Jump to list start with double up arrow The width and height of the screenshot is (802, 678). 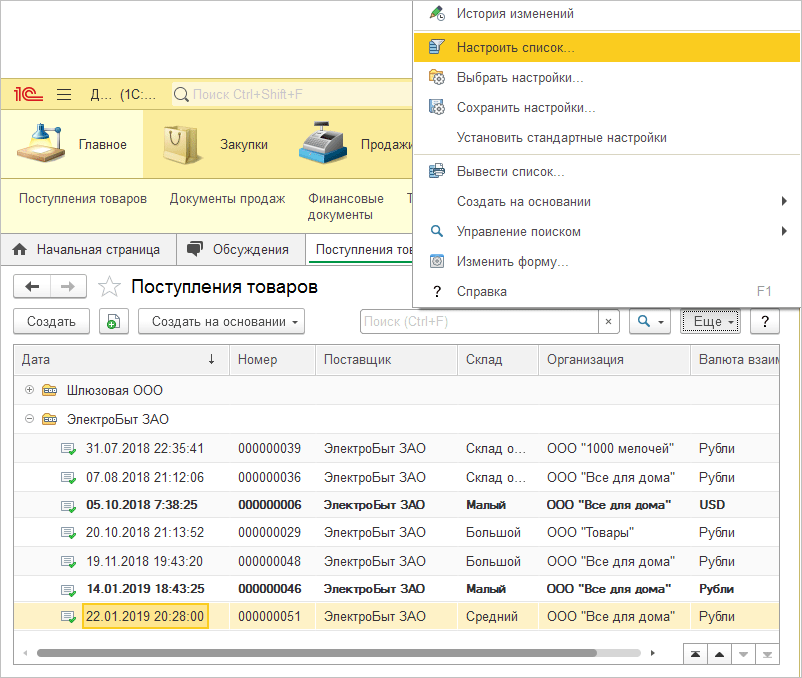pyautogui.click(x=695, y=654)
